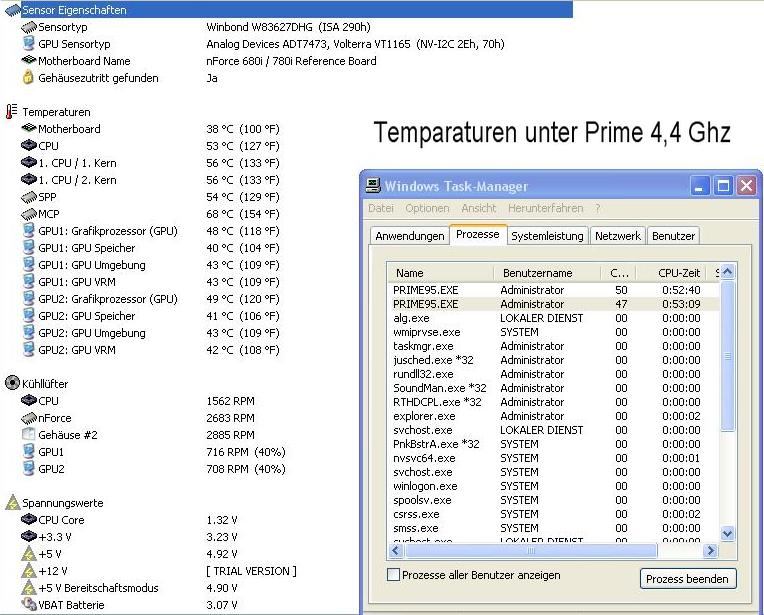The width and height of the screenshot is (764, 615).
Task: Click the GPU1 fan row icon
Action: (29, 451)
